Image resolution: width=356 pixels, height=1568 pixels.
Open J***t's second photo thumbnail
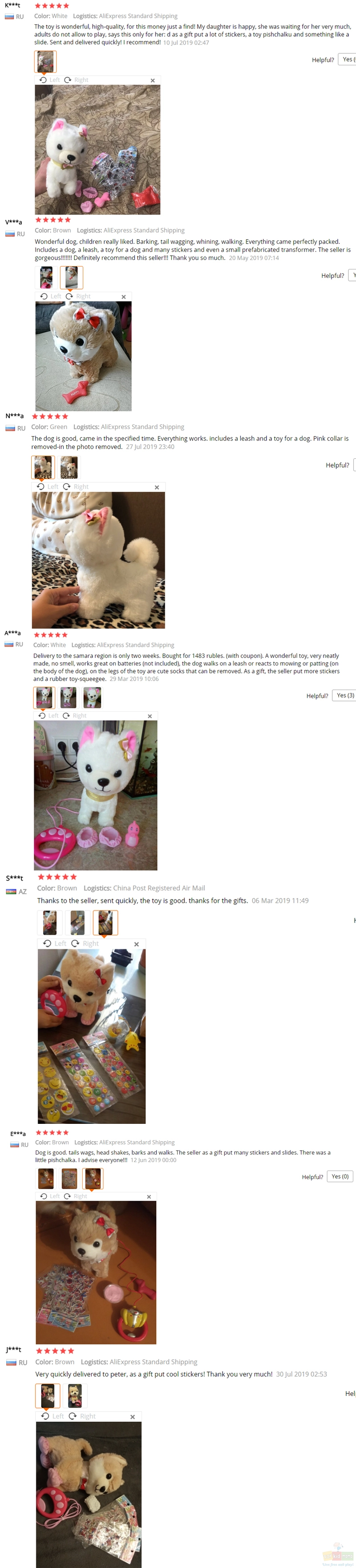point(75,1396)
